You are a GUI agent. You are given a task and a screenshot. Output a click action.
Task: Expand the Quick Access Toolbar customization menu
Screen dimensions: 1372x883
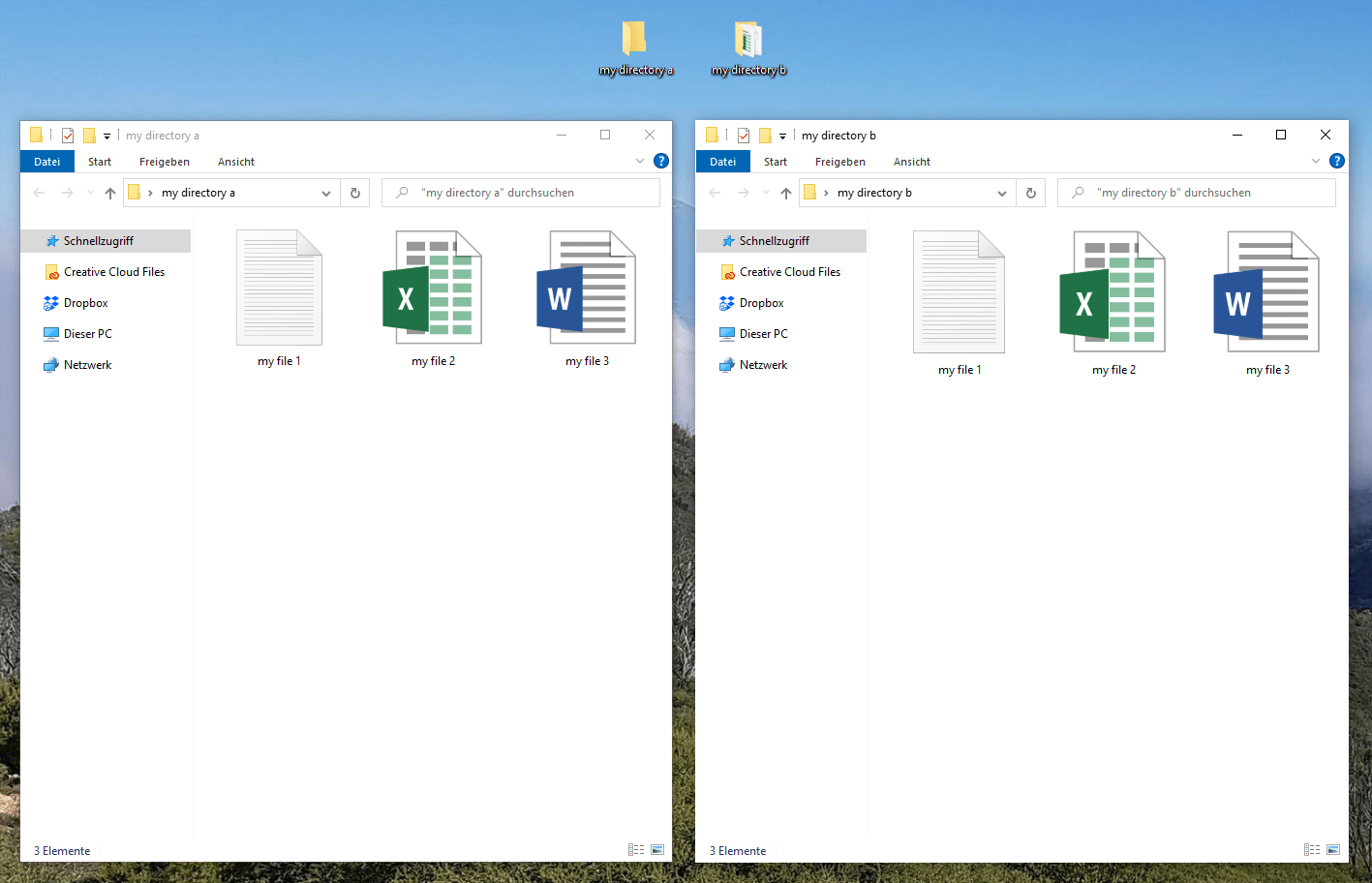(105, 135)
